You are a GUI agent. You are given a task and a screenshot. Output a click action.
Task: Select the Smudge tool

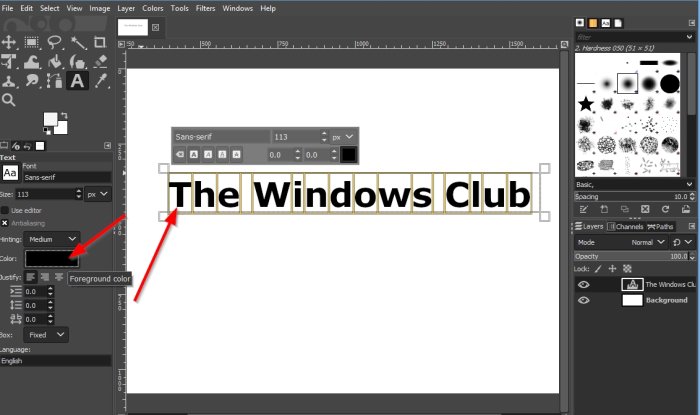(x=32, y=81)
